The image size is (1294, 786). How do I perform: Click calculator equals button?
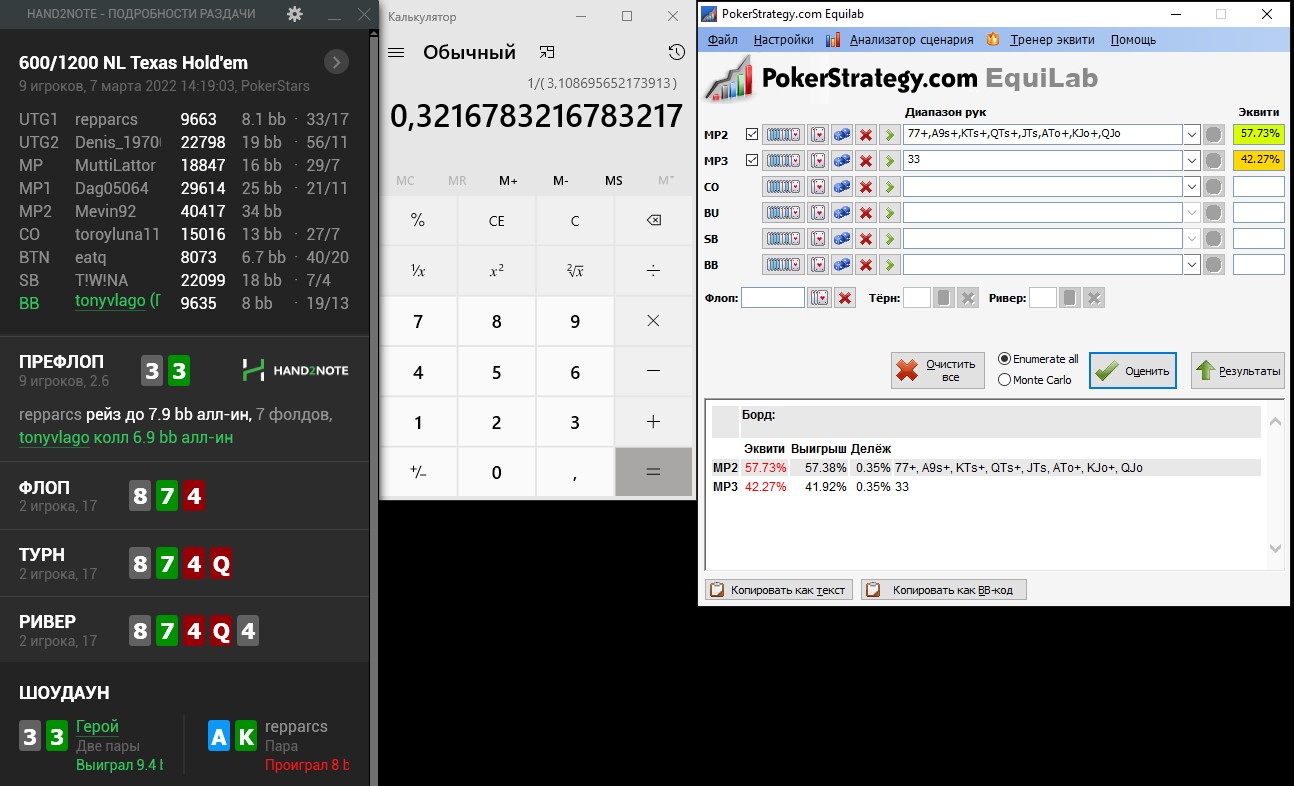[653, 472]
